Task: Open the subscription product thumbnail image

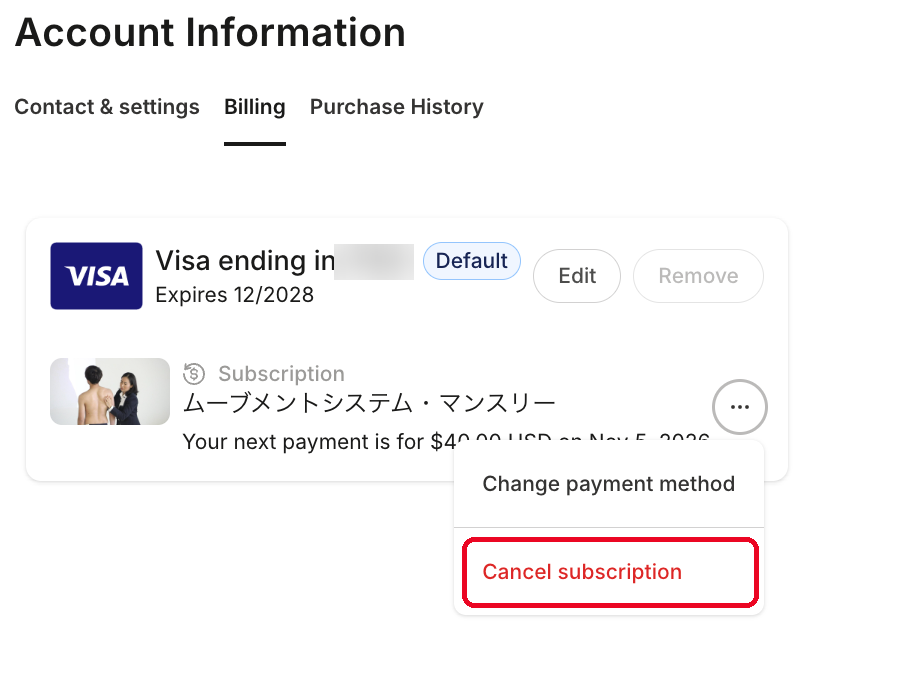Action: 110,391
